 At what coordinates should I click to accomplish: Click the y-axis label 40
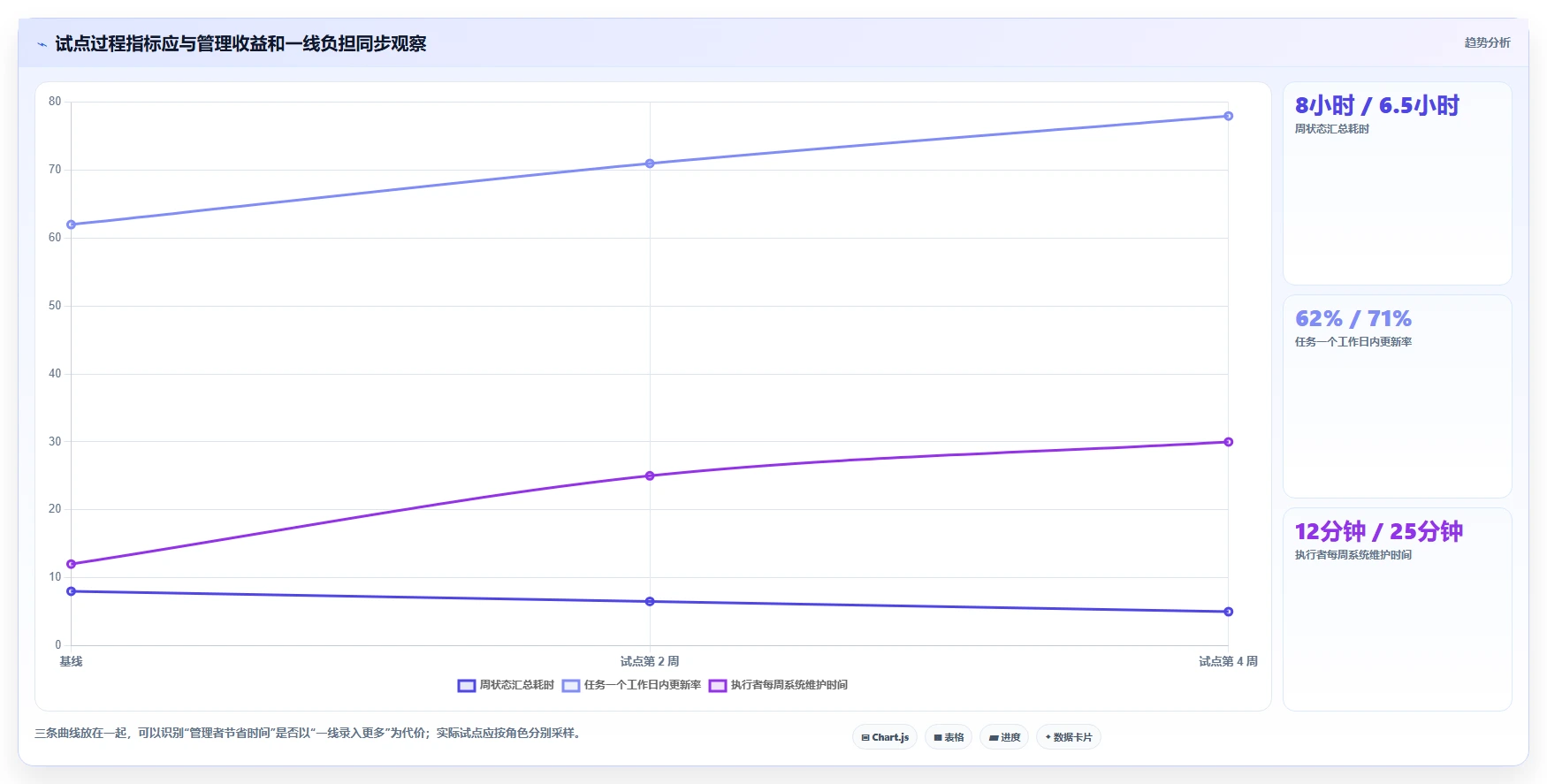(55, 374)
